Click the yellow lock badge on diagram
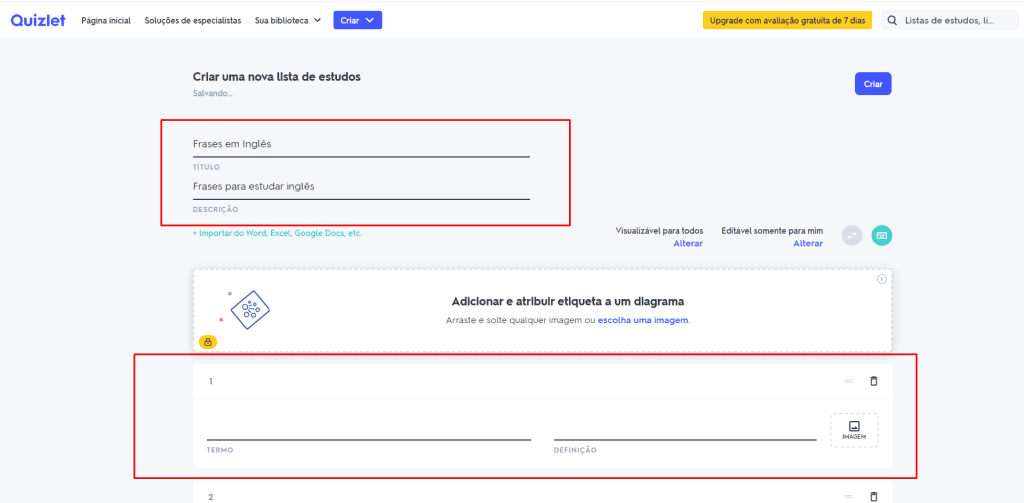The height and width of the screenshot is (503, 1024). (208, 342)
